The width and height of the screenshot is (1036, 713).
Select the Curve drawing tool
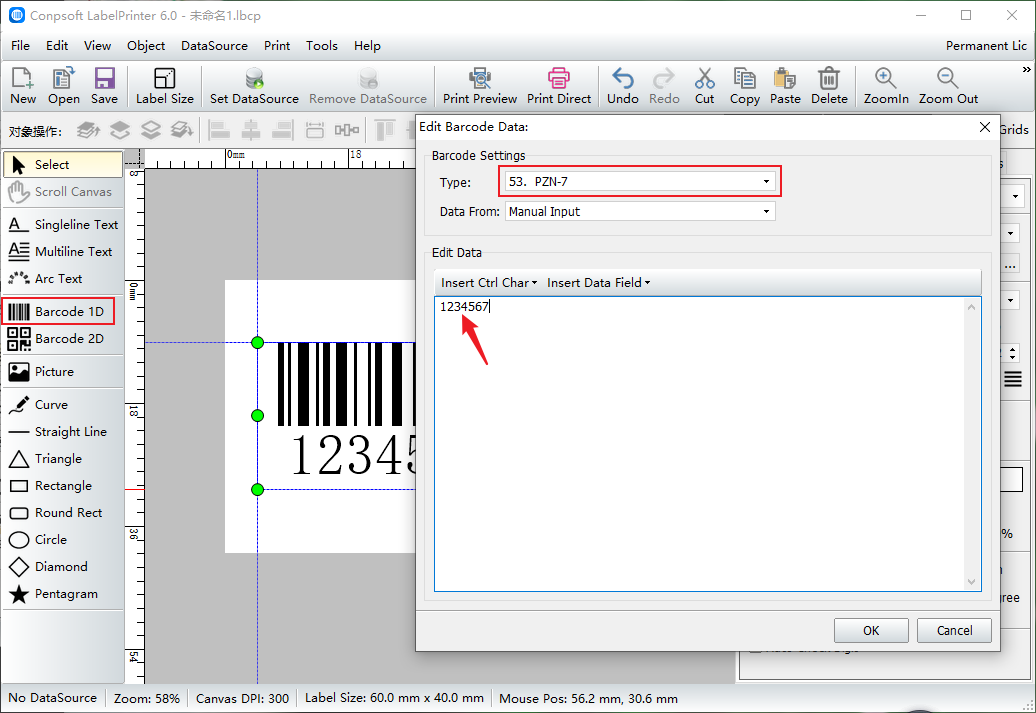click(63, 404)
